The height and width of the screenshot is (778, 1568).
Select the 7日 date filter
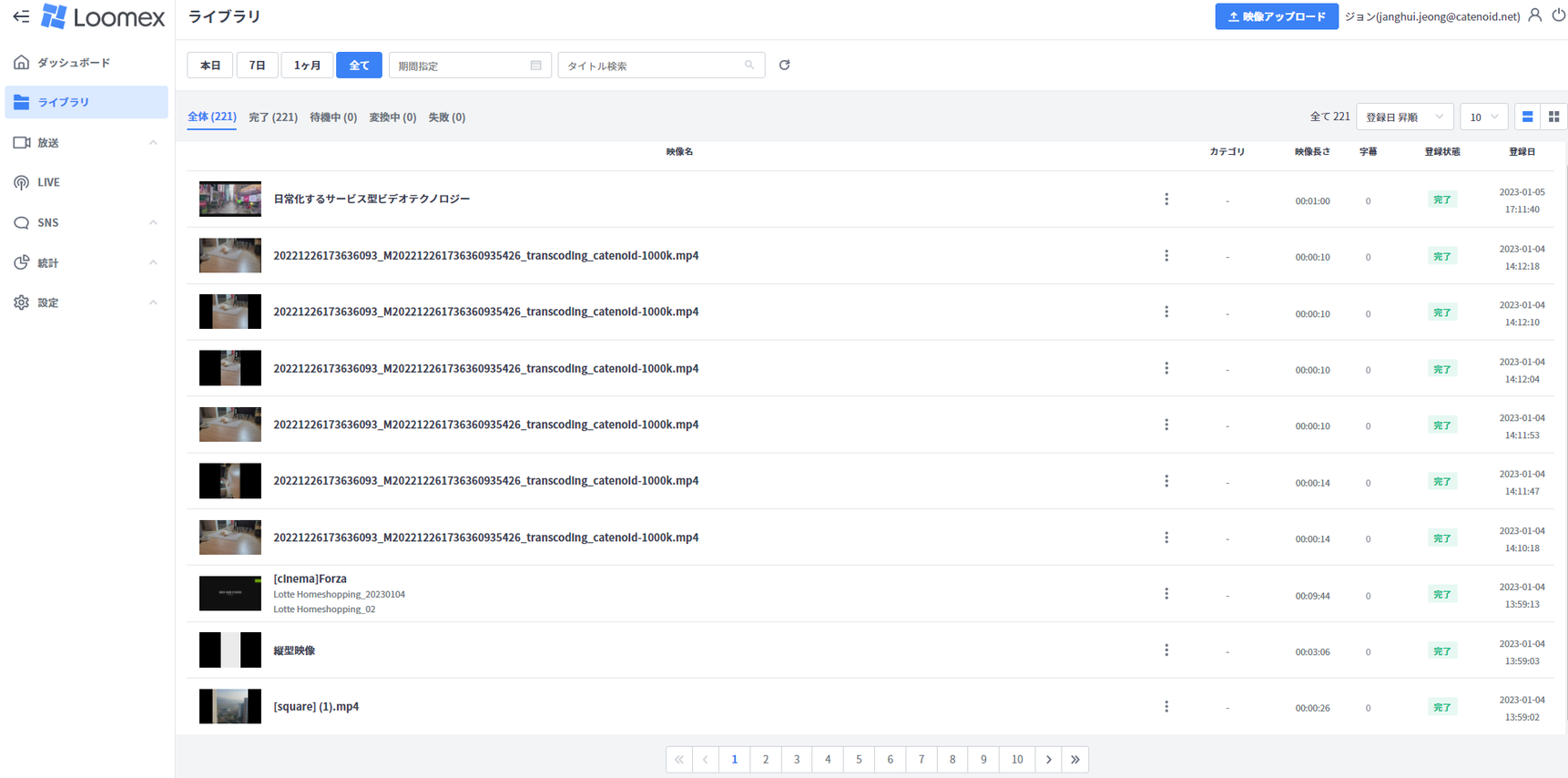tap(258, 66)
